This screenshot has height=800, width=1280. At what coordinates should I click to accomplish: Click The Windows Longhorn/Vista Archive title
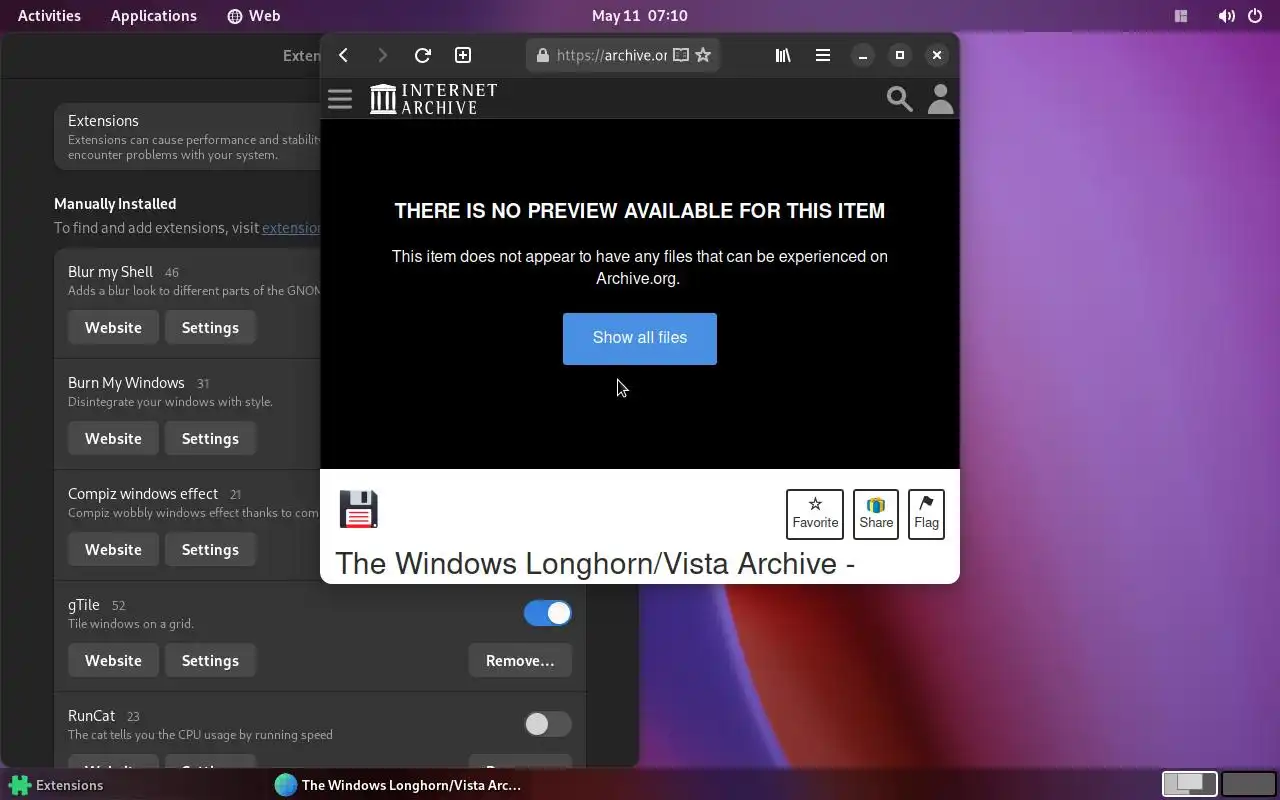coord(595,564)
